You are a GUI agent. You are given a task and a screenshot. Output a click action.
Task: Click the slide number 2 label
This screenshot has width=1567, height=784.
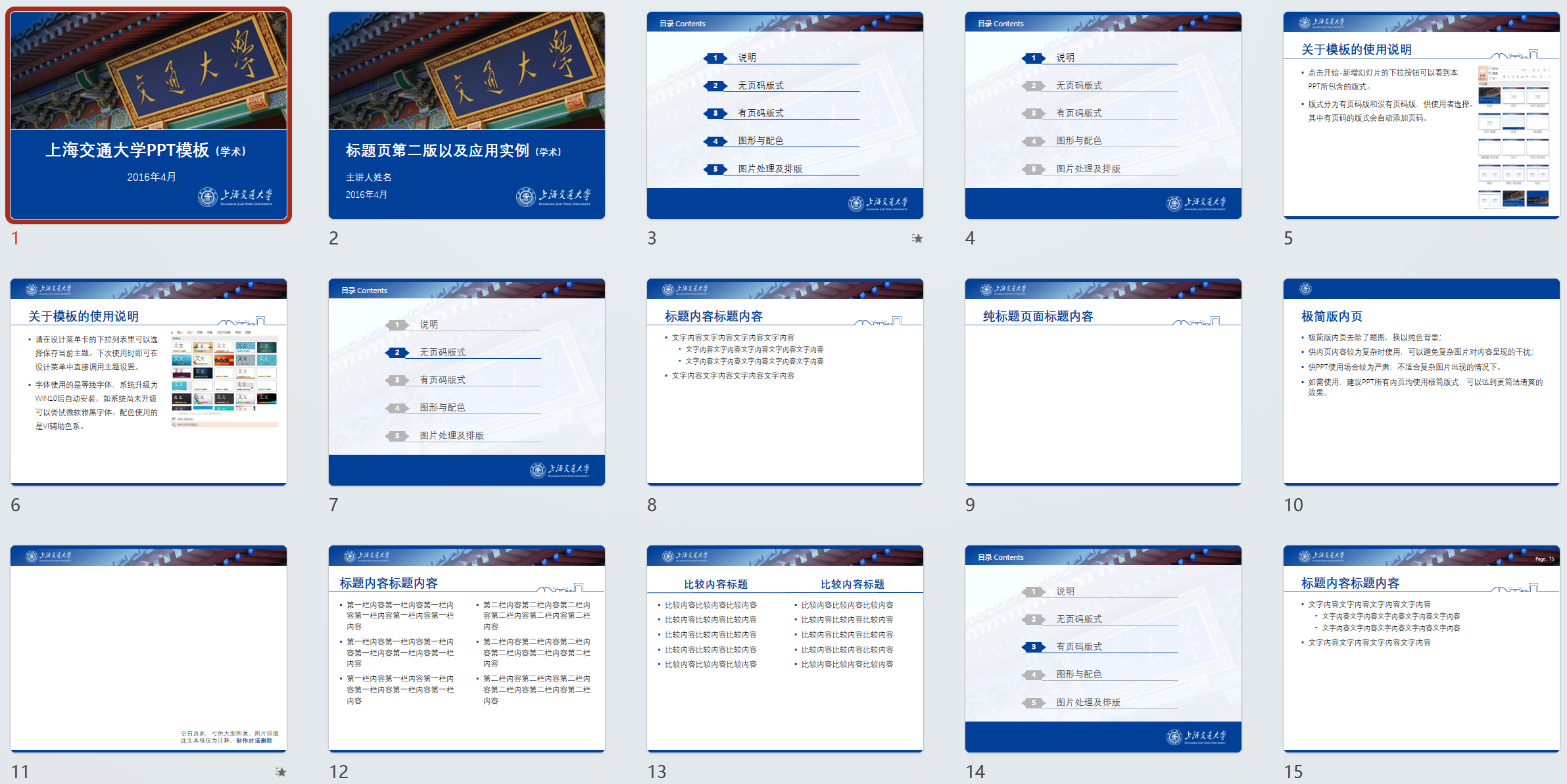(334, 238)
